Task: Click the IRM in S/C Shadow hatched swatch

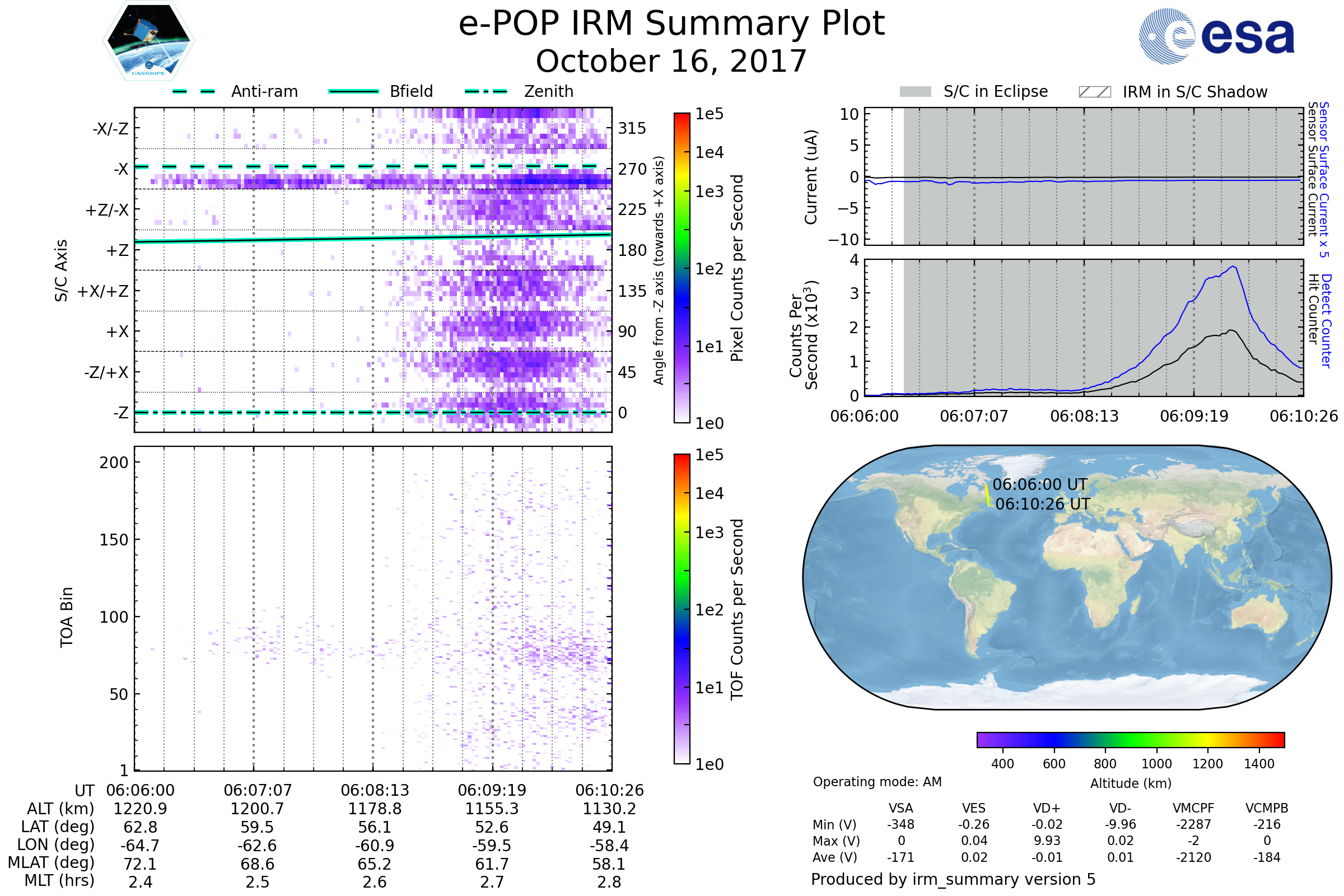Action: [x=1094, y=92]
